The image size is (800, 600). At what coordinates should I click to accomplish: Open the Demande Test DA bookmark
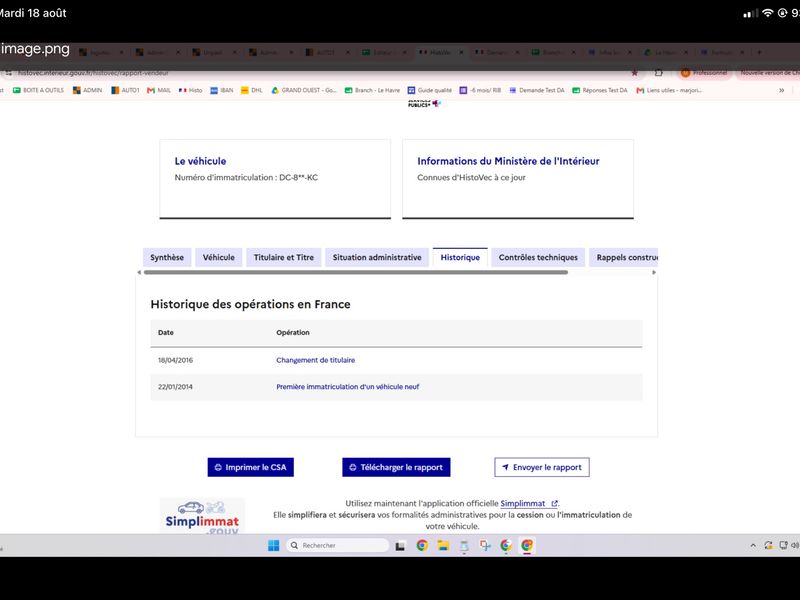(537, 90)
